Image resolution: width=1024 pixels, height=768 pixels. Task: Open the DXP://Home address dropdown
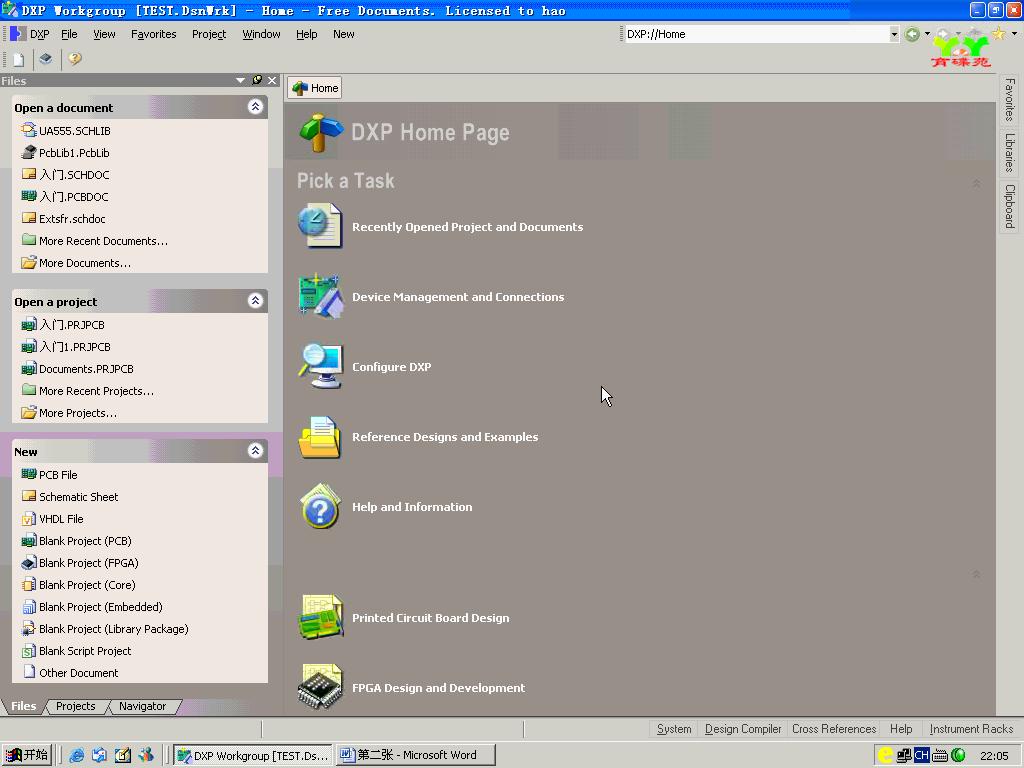click(x=894, y=34)
